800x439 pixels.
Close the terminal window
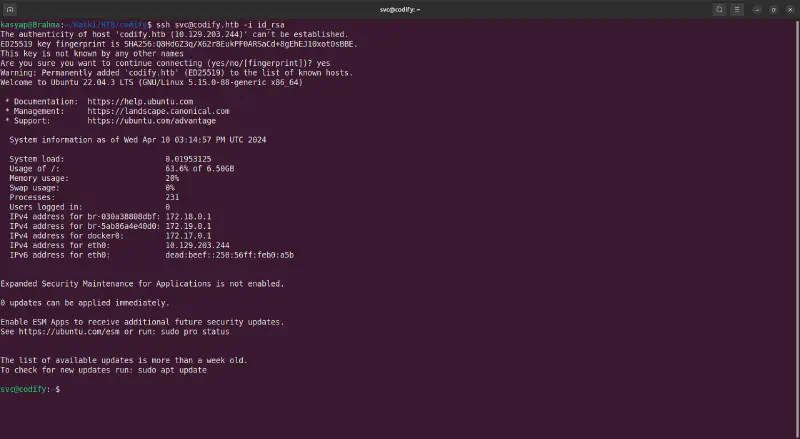pyautogui.click(x=787, y=9)
